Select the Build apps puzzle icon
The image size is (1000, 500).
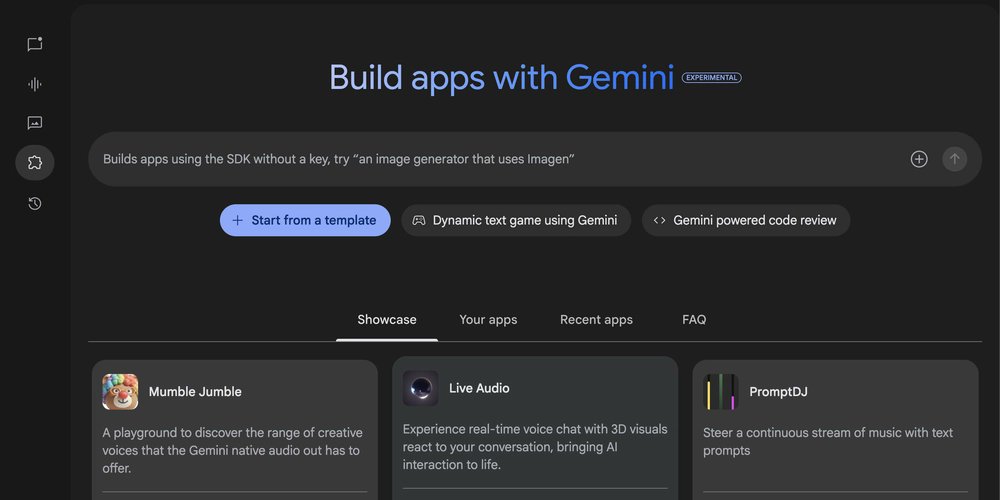(35, 163)
